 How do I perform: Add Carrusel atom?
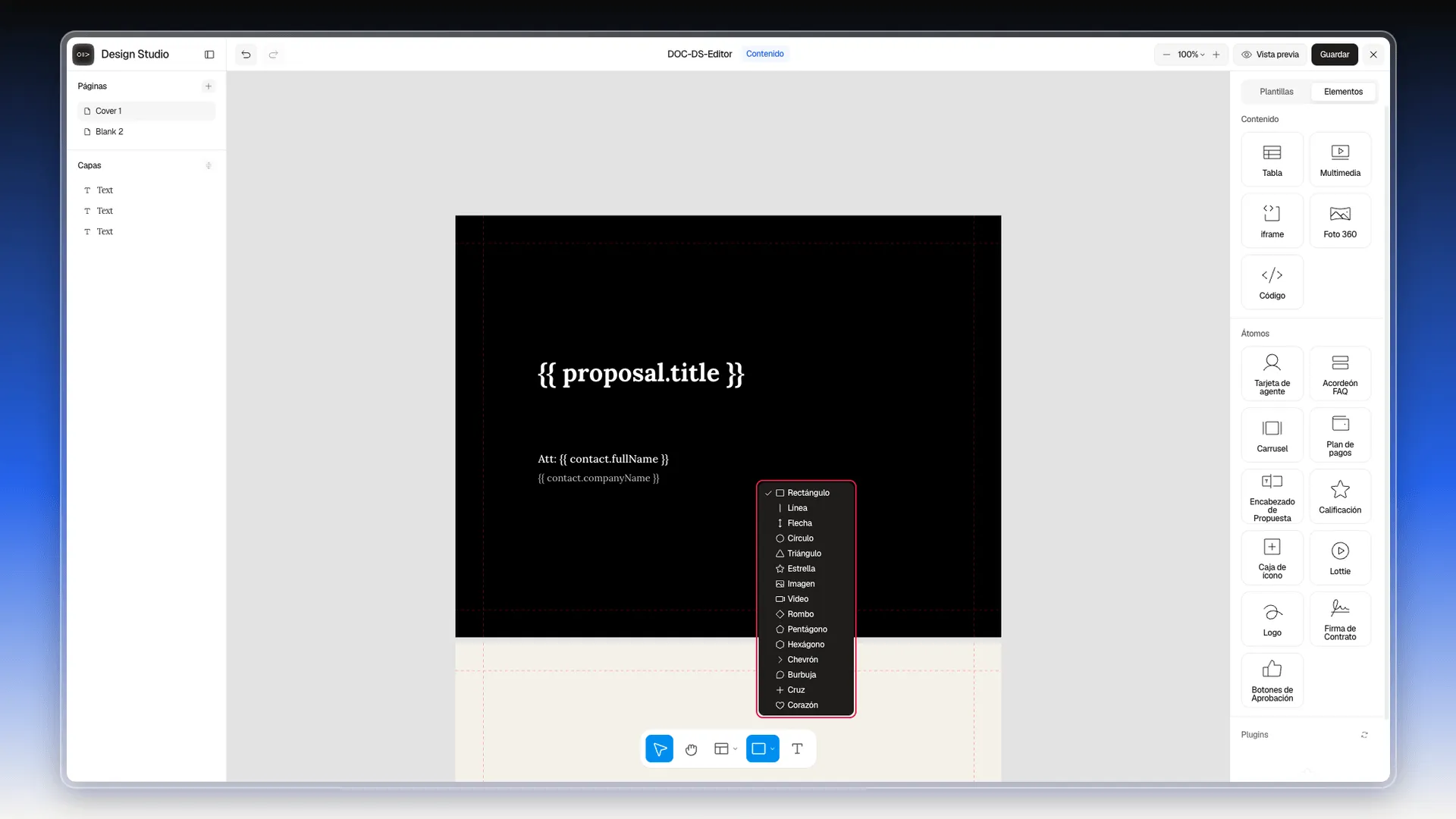coord(1272,436)
